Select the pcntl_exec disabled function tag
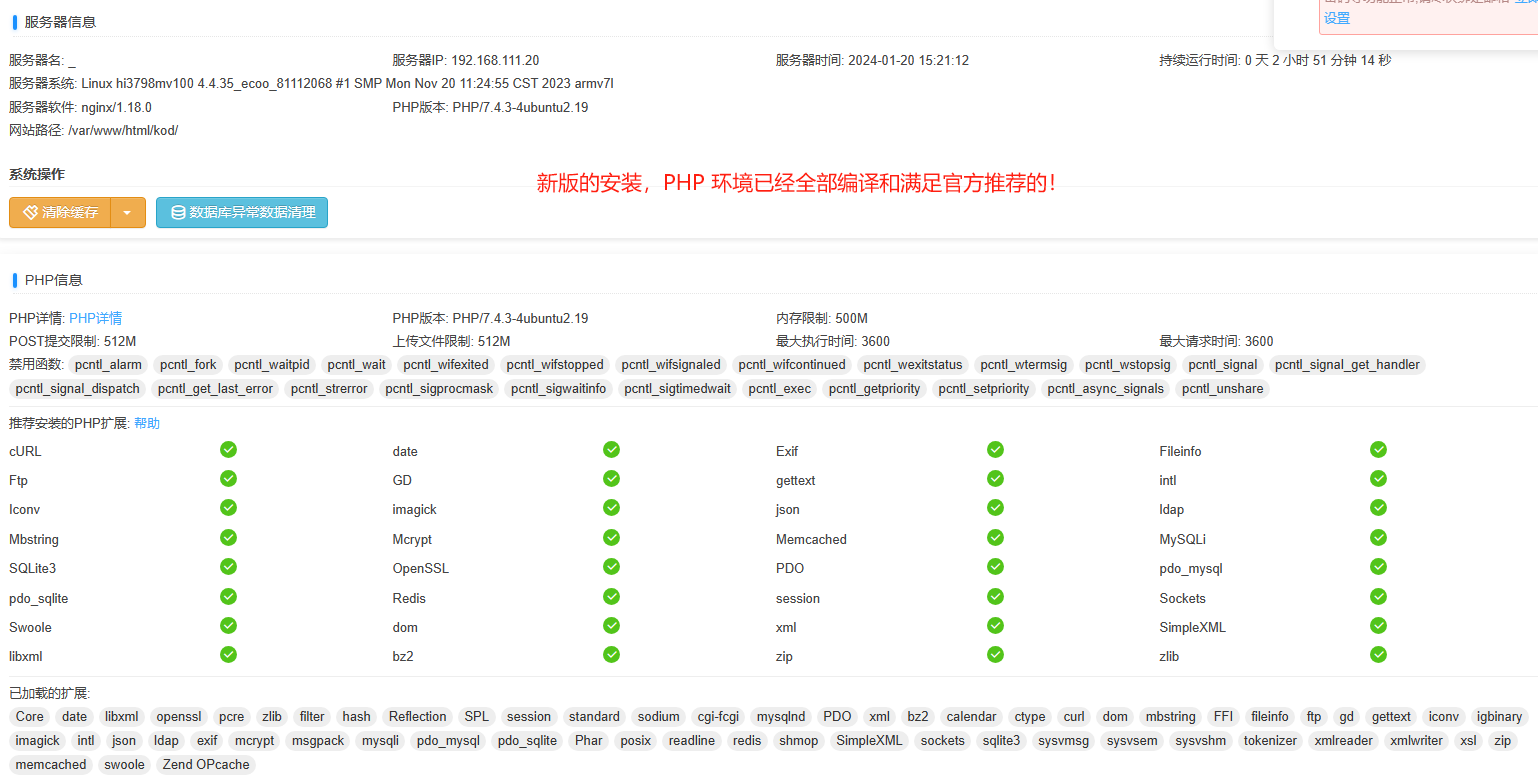This screenshot has height=783, width=1538. [x=779, y=389]
